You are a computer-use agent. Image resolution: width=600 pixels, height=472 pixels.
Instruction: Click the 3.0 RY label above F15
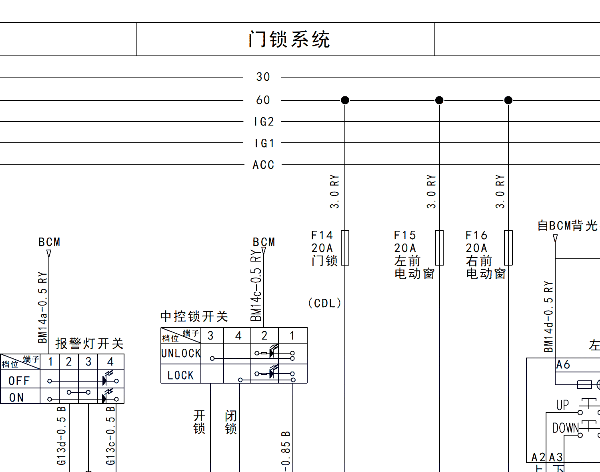[431, 191]
